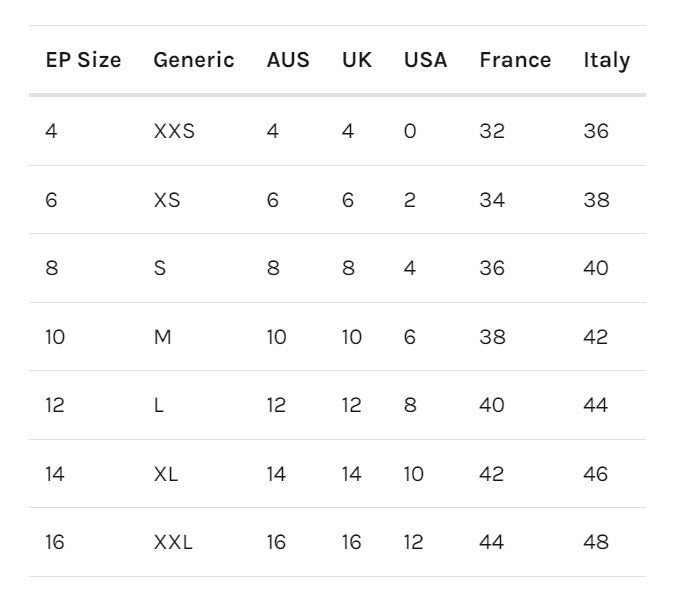The height and width of the screenshot is (612, 676).
Task: Click the EP Size column header
Action: pos(83,60)
